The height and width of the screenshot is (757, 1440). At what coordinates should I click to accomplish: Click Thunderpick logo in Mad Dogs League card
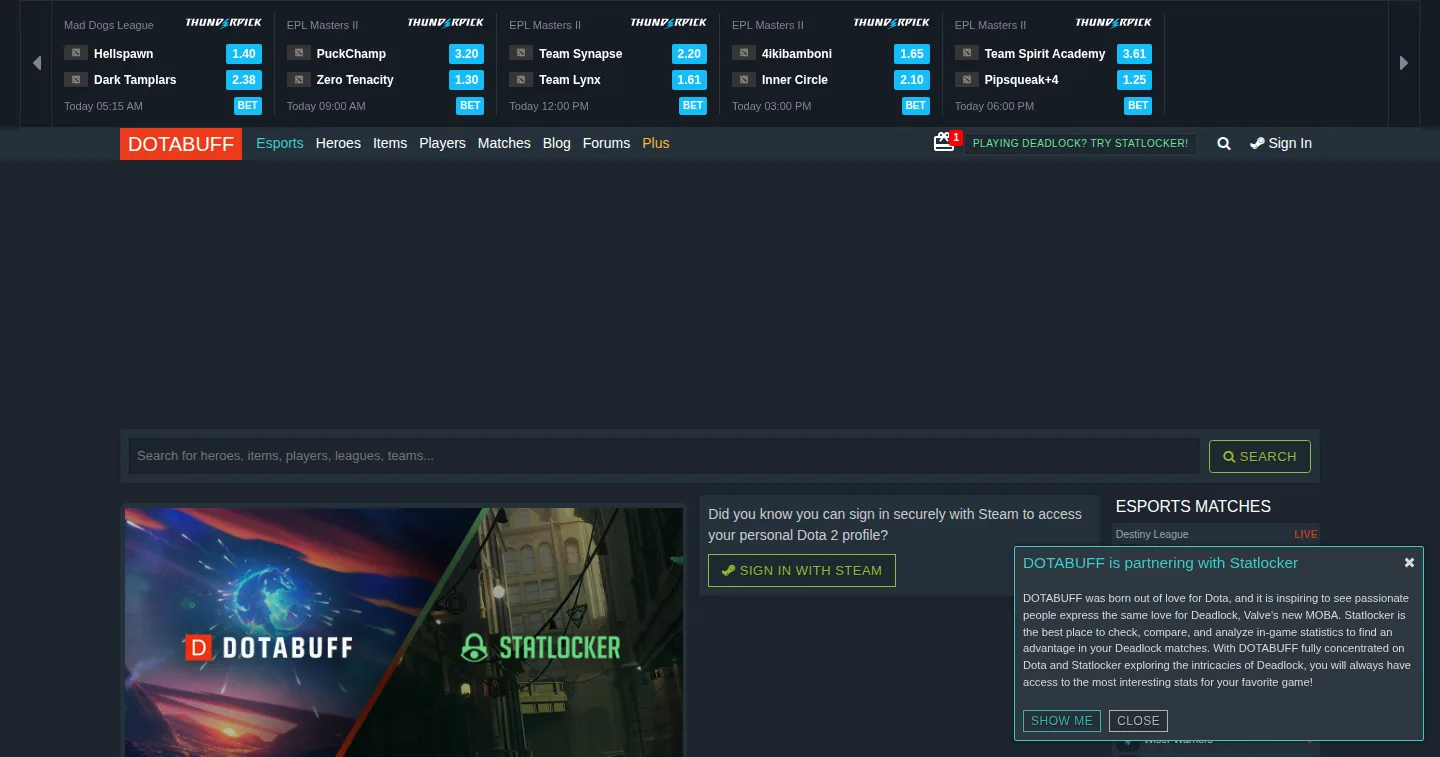[x=223, y=22]
